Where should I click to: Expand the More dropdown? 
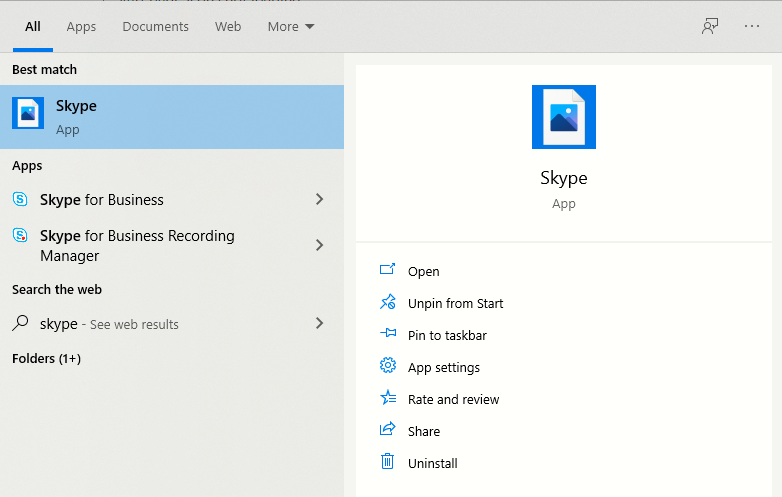pyautogui.click(x=291, y=26)
